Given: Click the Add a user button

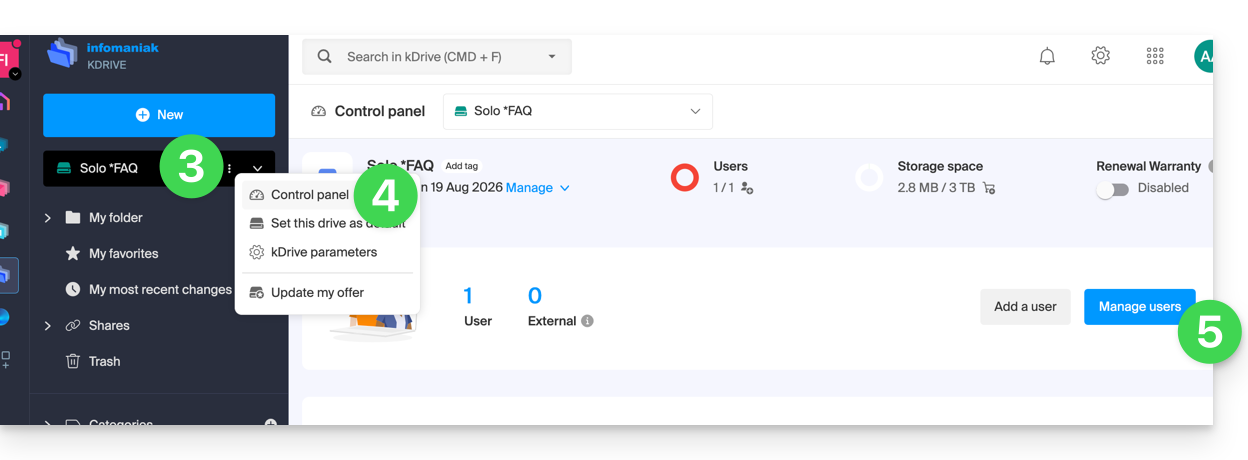Looking at the screenshot, I should (1024, 307).
